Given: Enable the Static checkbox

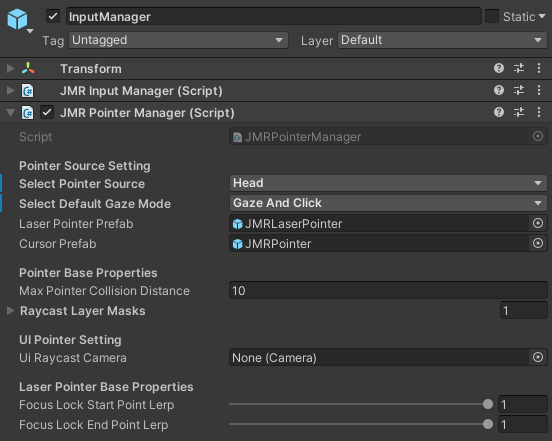Looking at the screenshot, I should pyautogui.click(x=492, y=16).
